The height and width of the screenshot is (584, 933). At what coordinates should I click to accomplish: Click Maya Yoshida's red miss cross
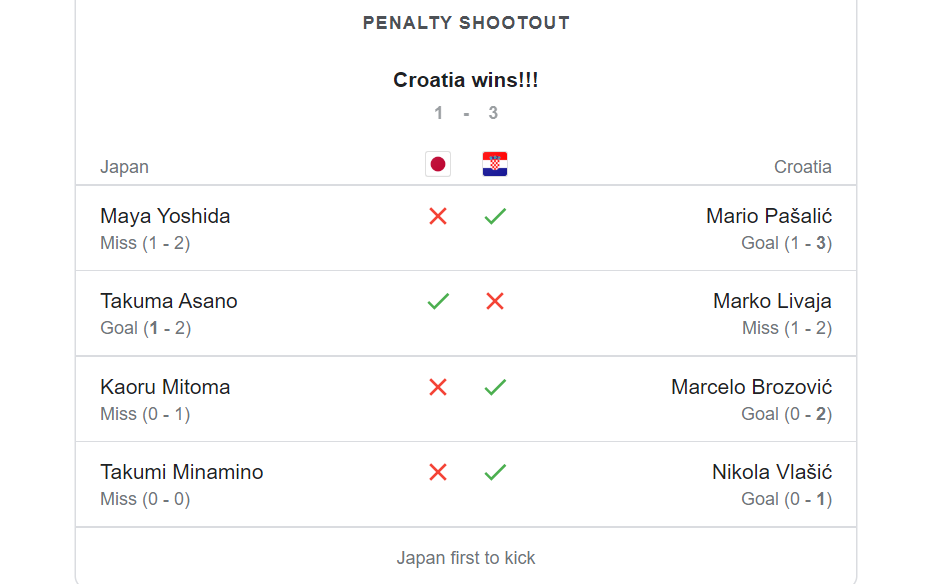coord(438,216)
